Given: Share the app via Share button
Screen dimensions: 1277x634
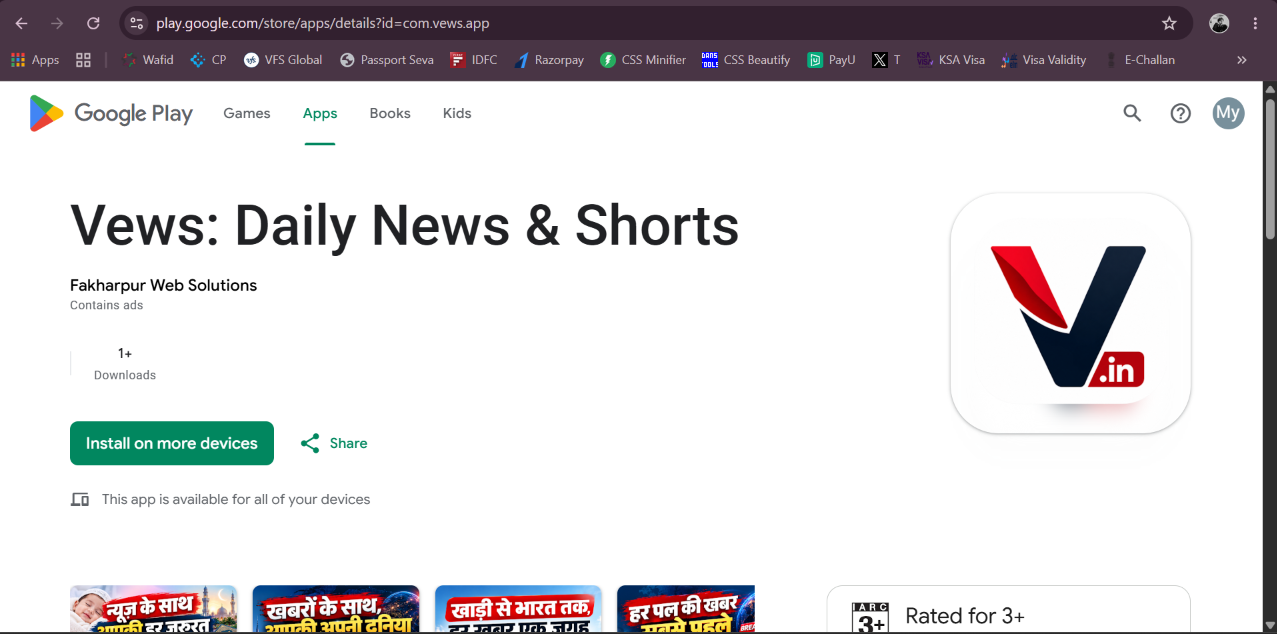Looking at the screenshot, I should click(x=334, y=443).
